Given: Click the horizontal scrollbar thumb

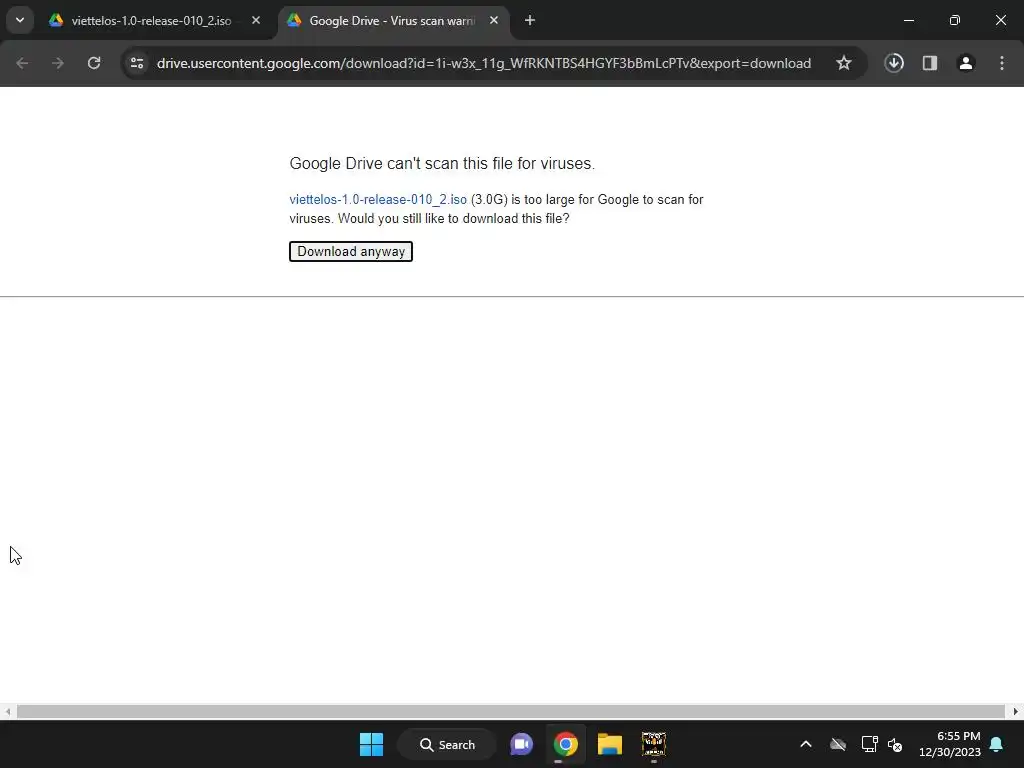Looking at the screenshot, I should (x=511, y=711).
